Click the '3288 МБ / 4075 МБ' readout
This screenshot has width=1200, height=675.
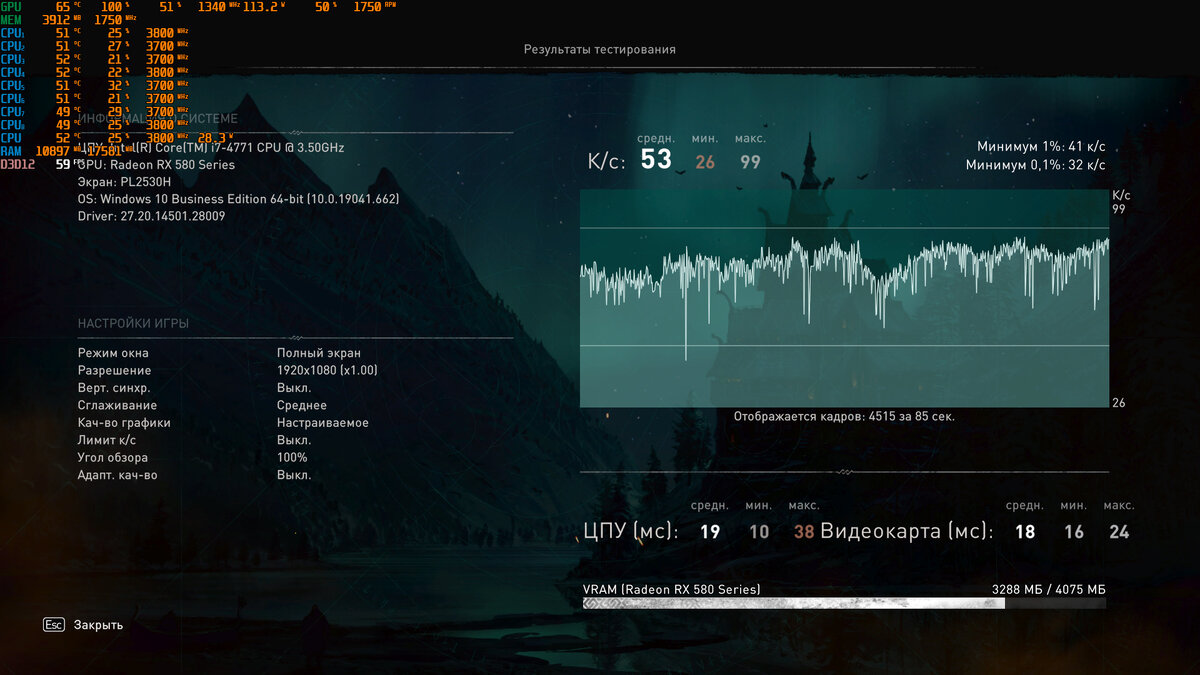(1049, 589)
